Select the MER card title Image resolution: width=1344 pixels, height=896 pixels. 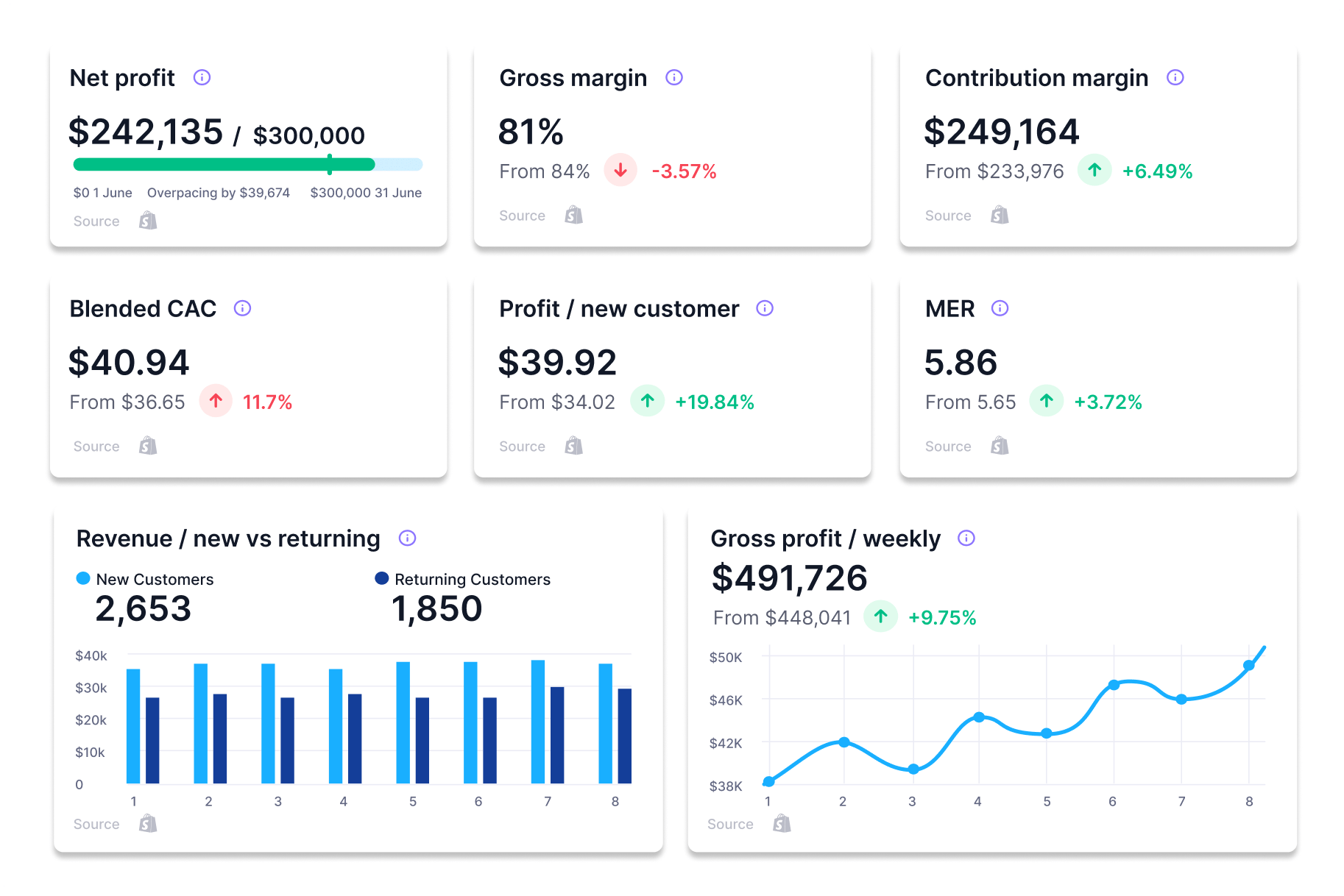[950, 309]
